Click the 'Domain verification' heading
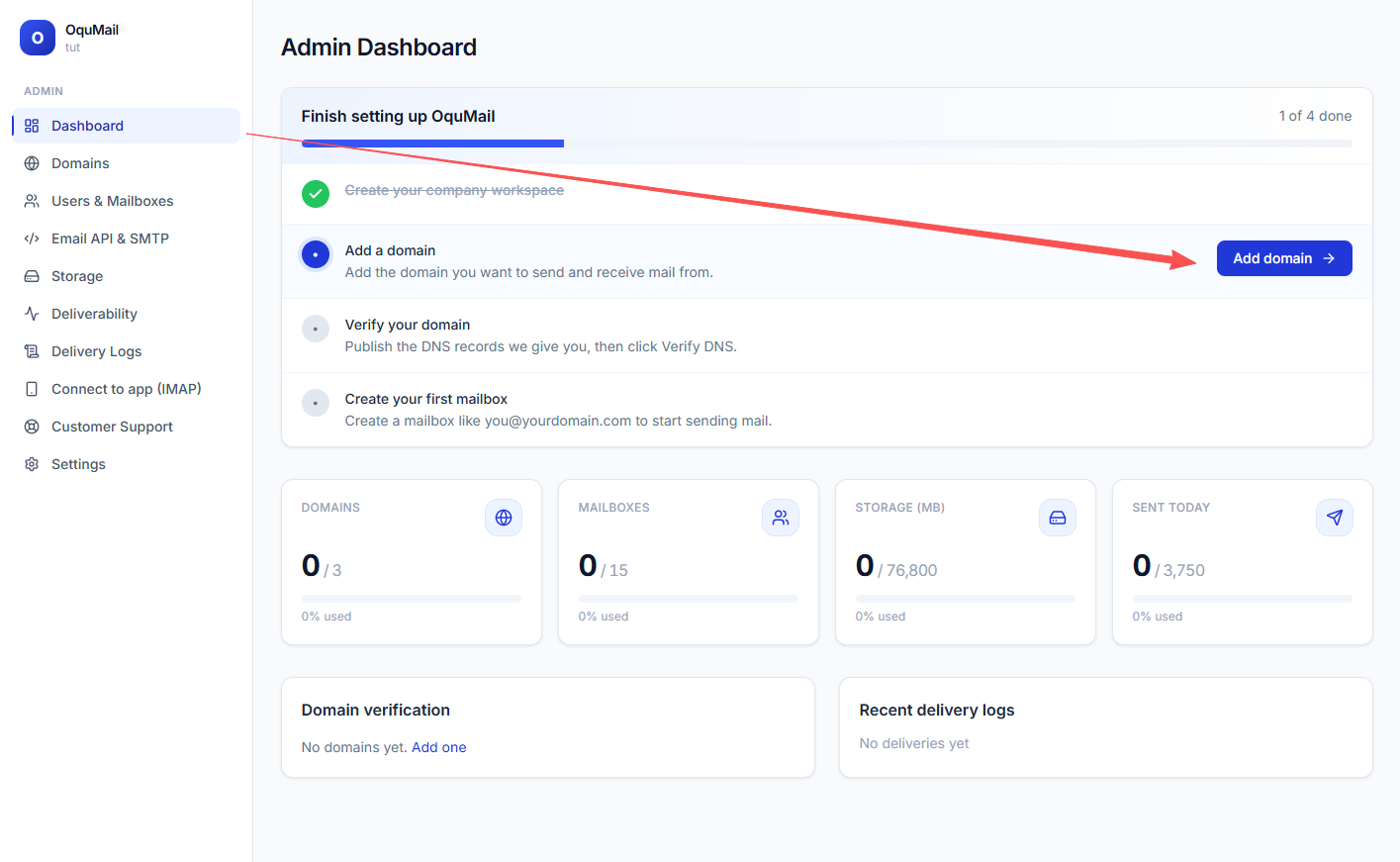The width and height of the screenshot is (1400, 862). pos(376,710)
